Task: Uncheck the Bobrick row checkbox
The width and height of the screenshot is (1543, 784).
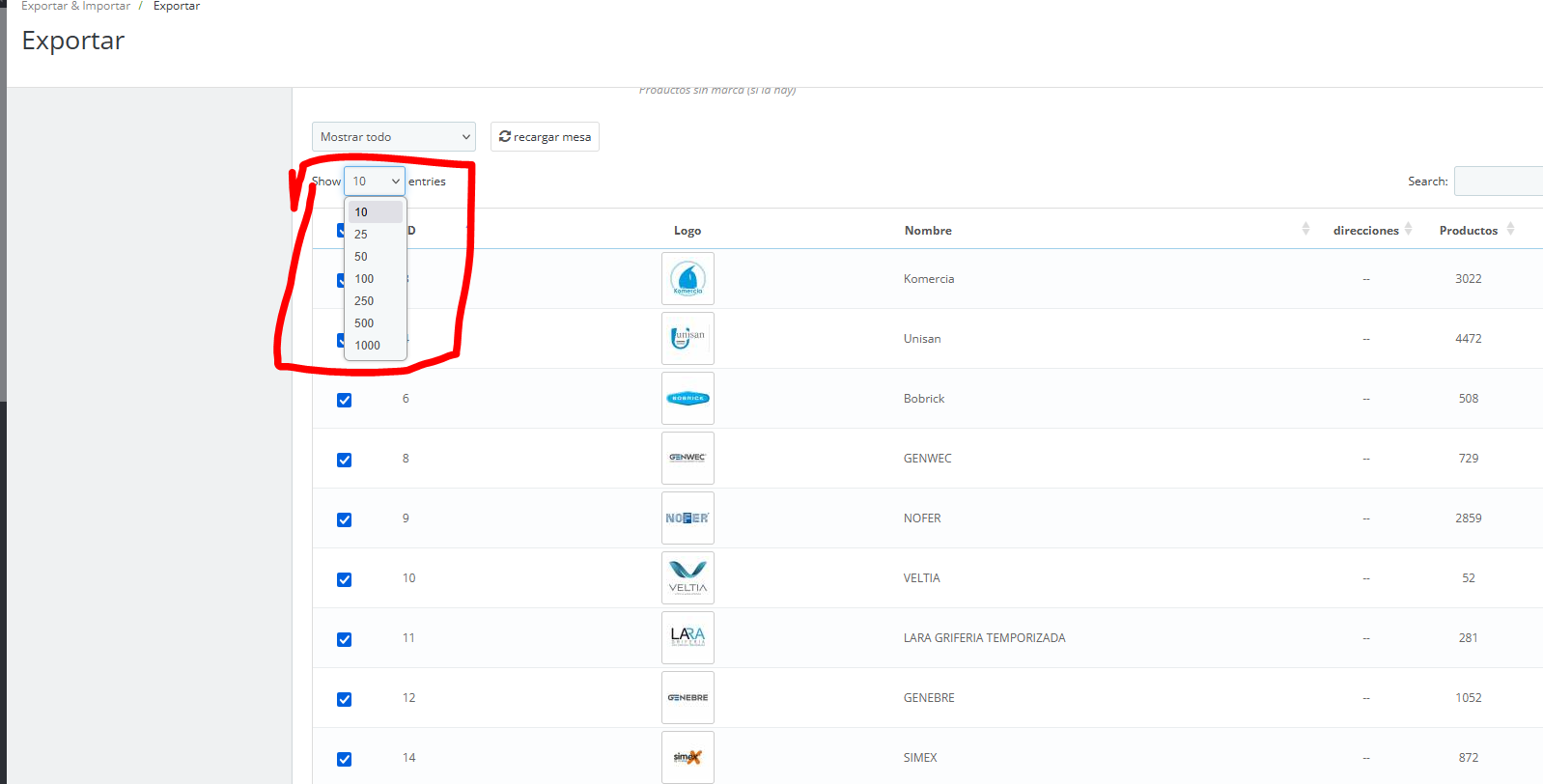Action: pos(344,400)
